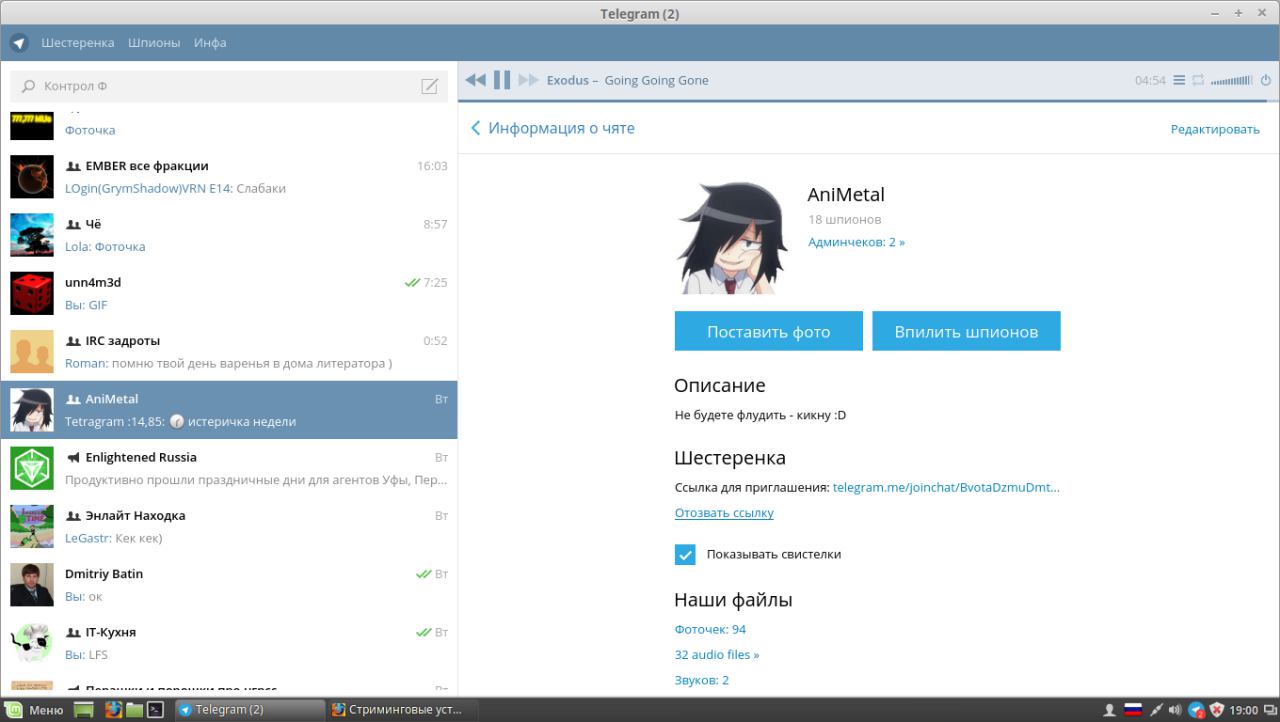Switch to the Telegram (2) taskbar window
Viewport: 1280px width, 722px height.
(250, 710)
